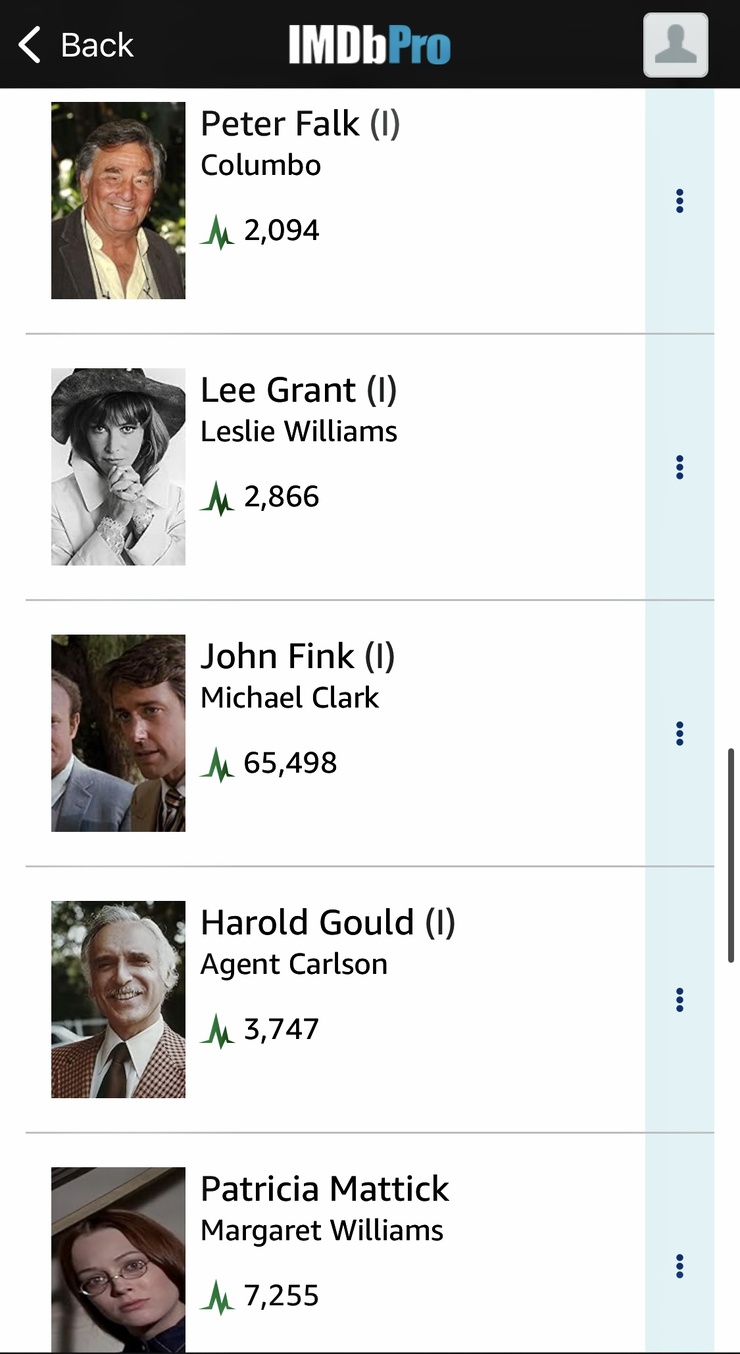This screenshot has height=1354, width=740.
Task: Click Lee Grant's green STARmeter trend icon
Action: tap(218, 496)
